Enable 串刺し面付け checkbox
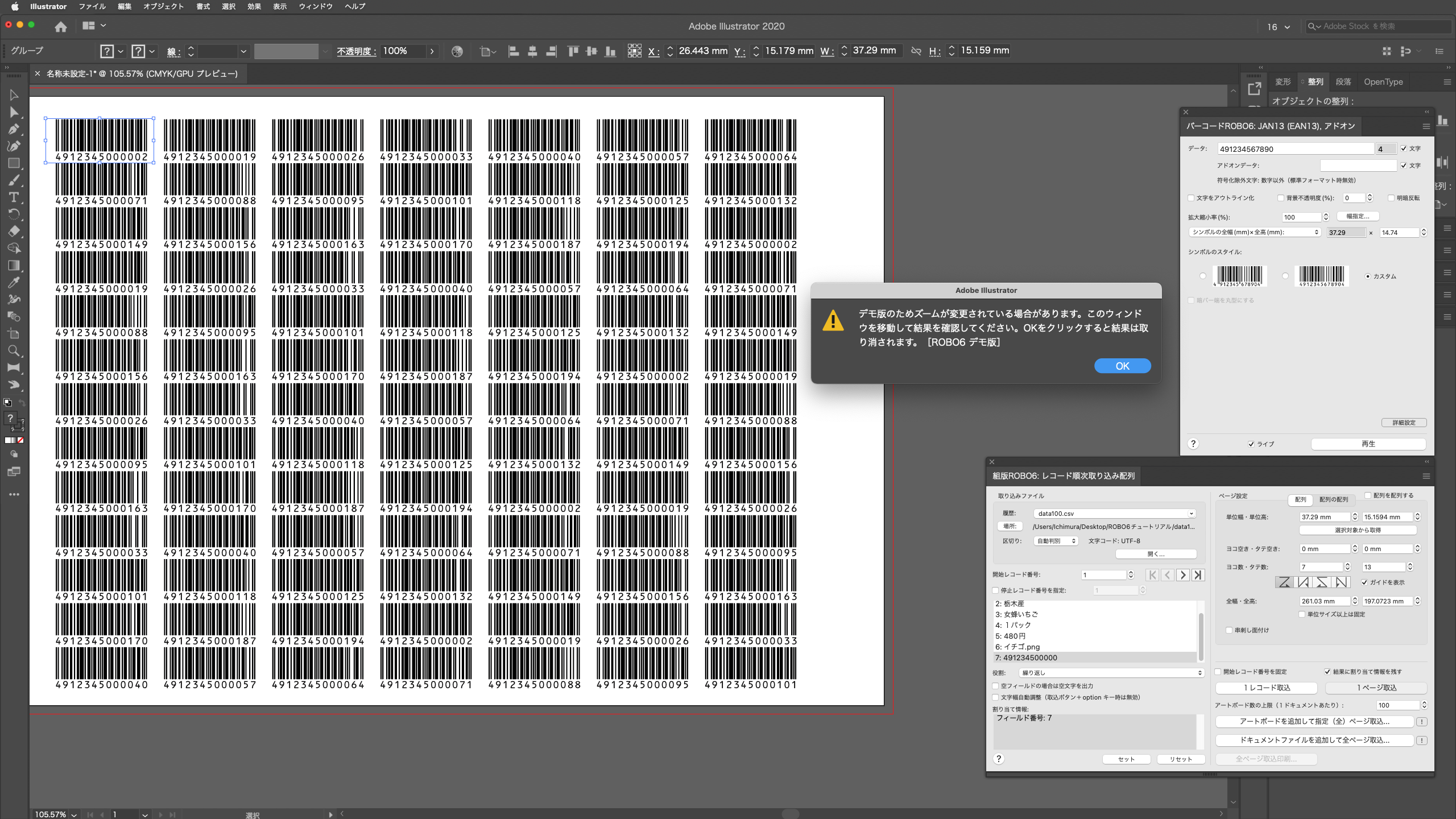The height and width of the screenshot is (819, 1456). pyautogui.click(x=1229, y=630)
